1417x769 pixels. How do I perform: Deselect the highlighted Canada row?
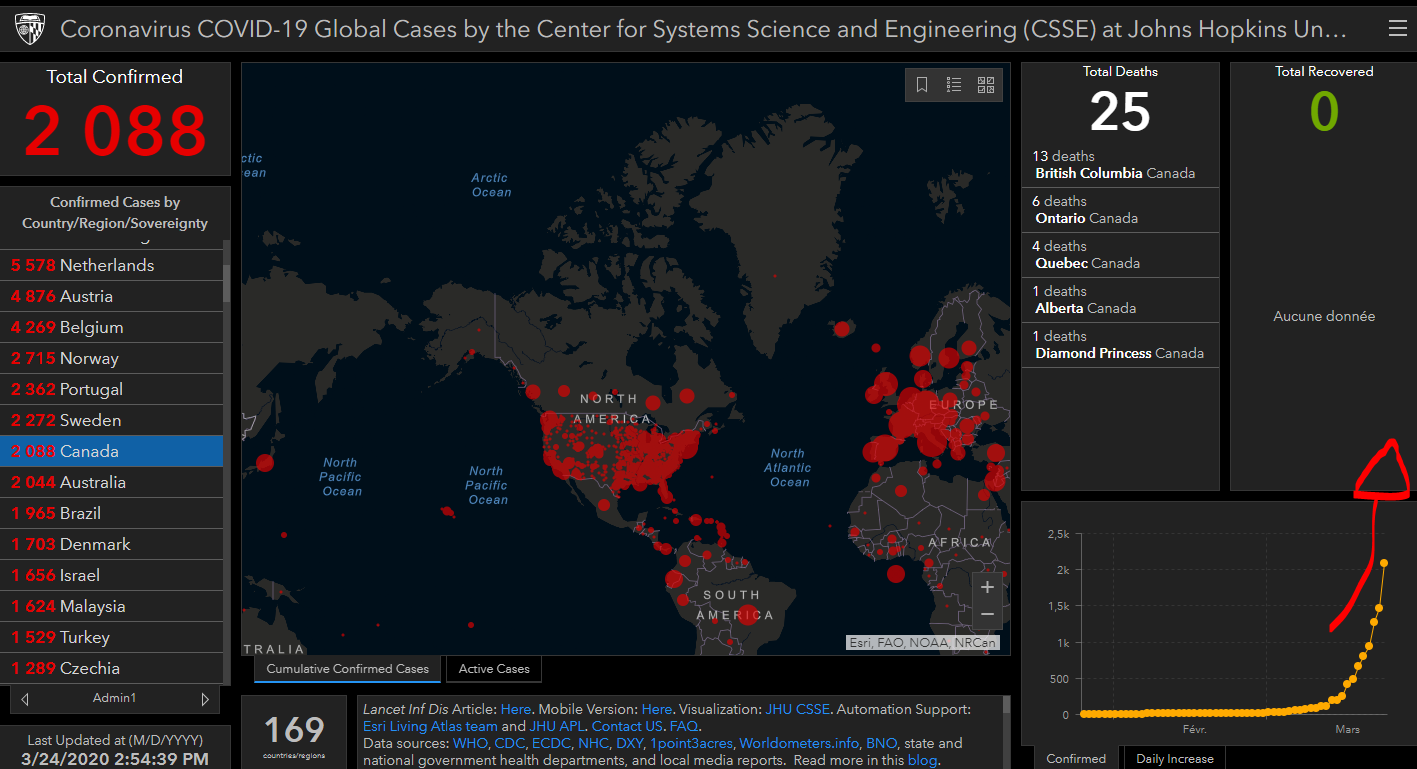click(111, 451)
